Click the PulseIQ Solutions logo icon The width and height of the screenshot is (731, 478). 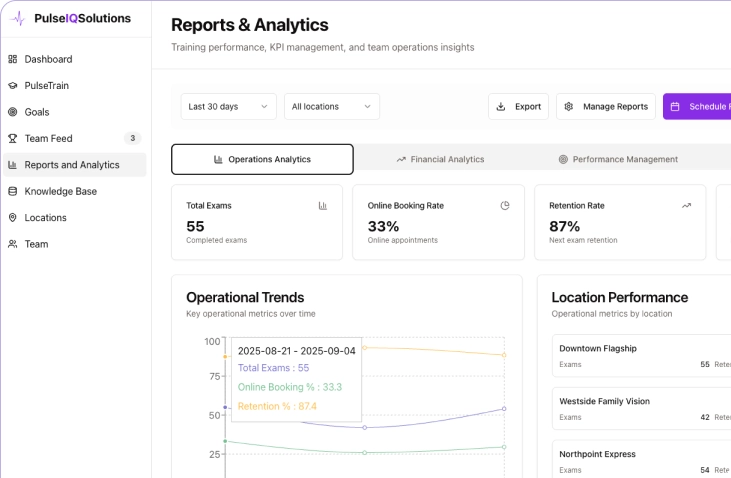point(17,18)
